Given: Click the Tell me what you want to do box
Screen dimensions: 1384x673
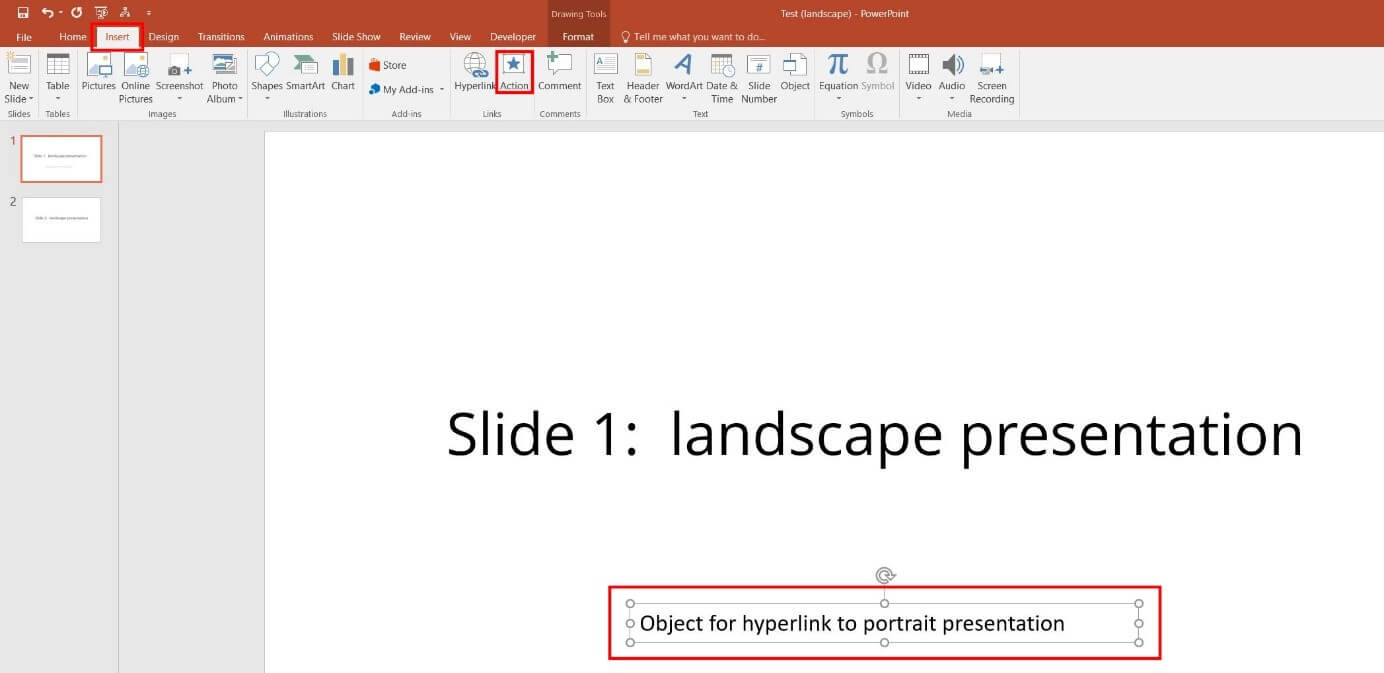Looking at the screenshot, I should coord(700,37).
